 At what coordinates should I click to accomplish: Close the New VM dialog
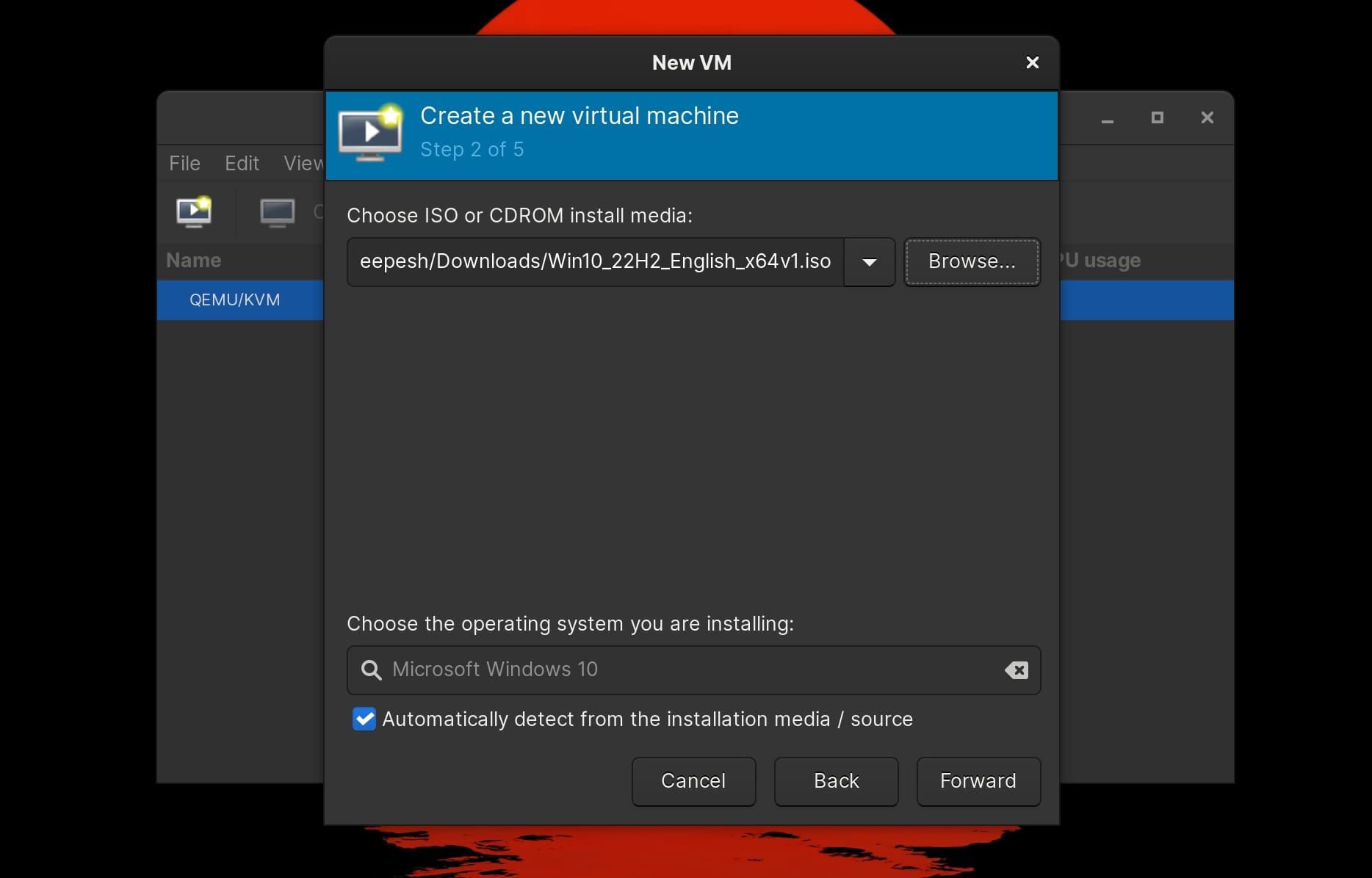click(x=1032, y=62)
